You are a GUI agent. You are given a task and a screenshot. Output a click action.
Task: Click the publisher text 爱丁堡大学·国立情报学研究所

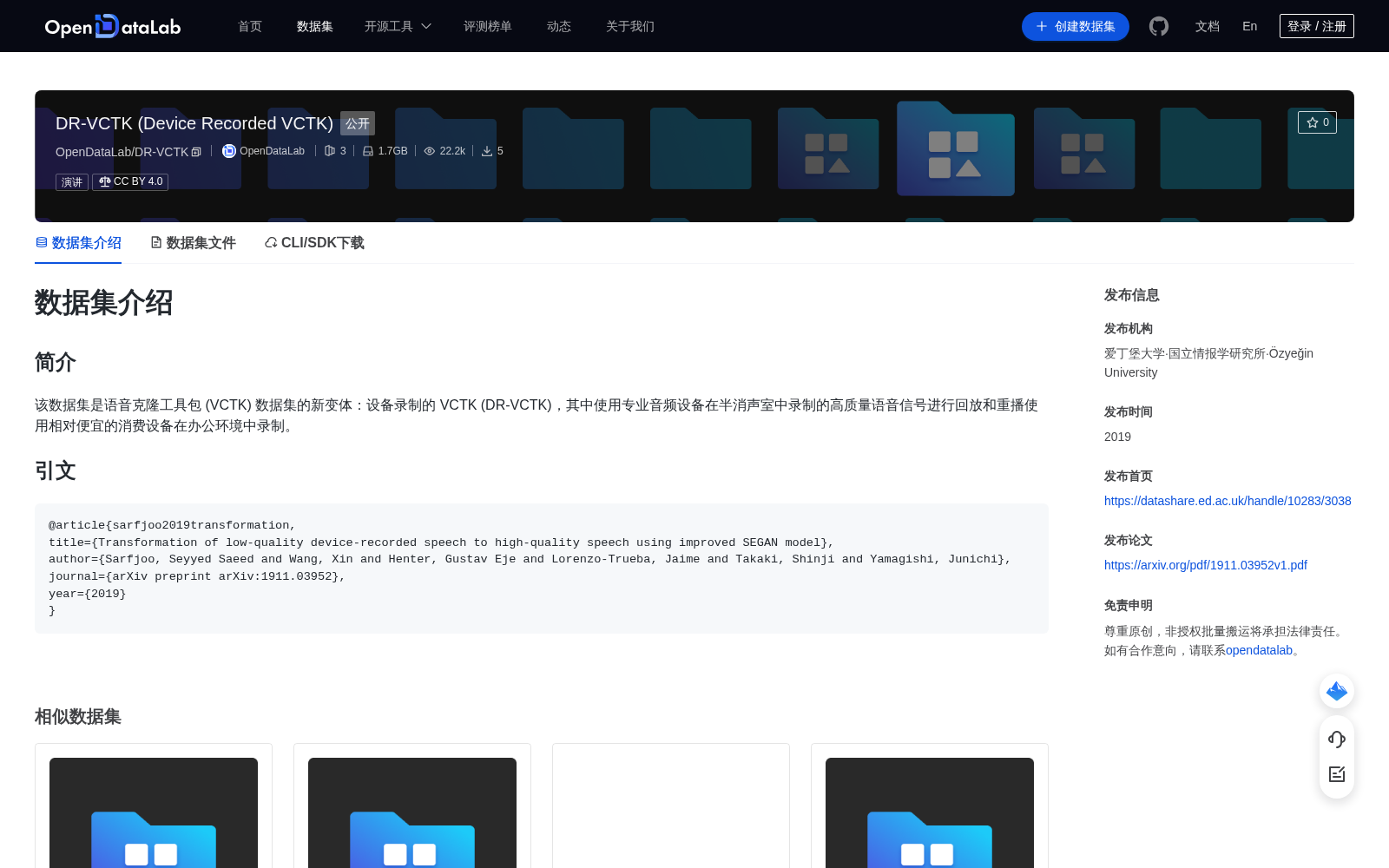(x=1185, y=353)
